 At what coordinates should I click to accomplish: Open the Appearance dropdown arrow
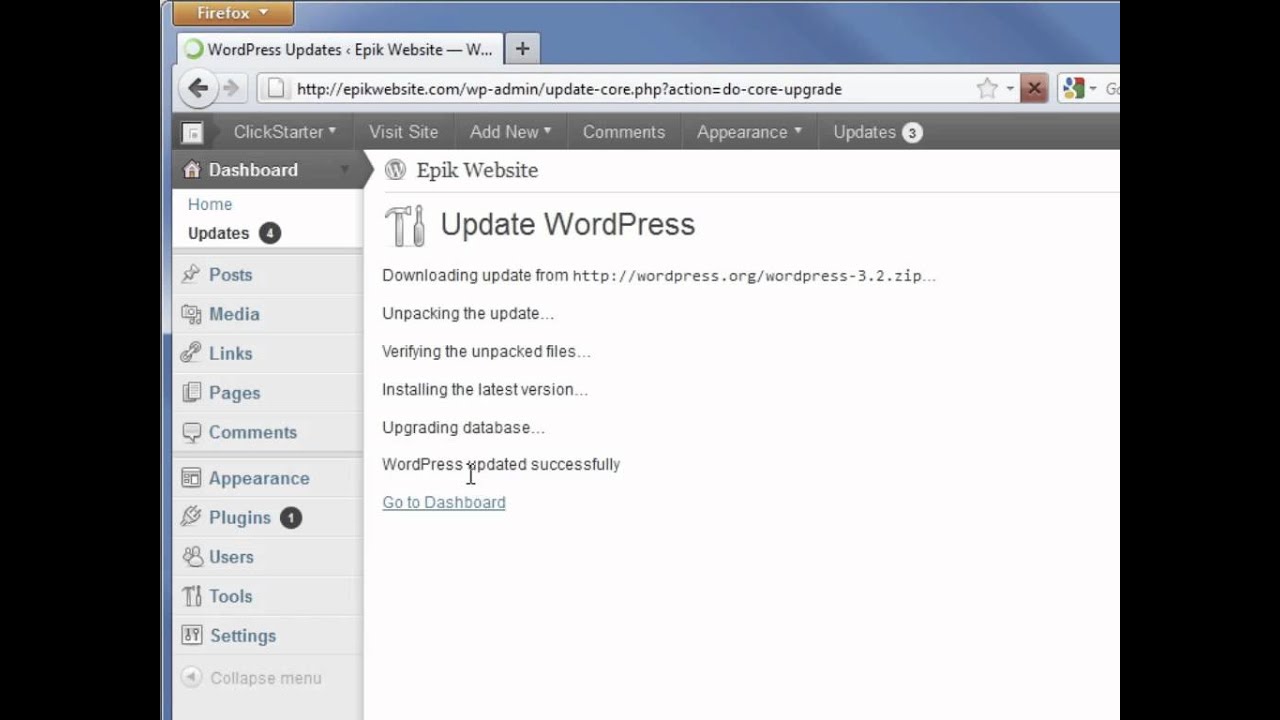798,131
